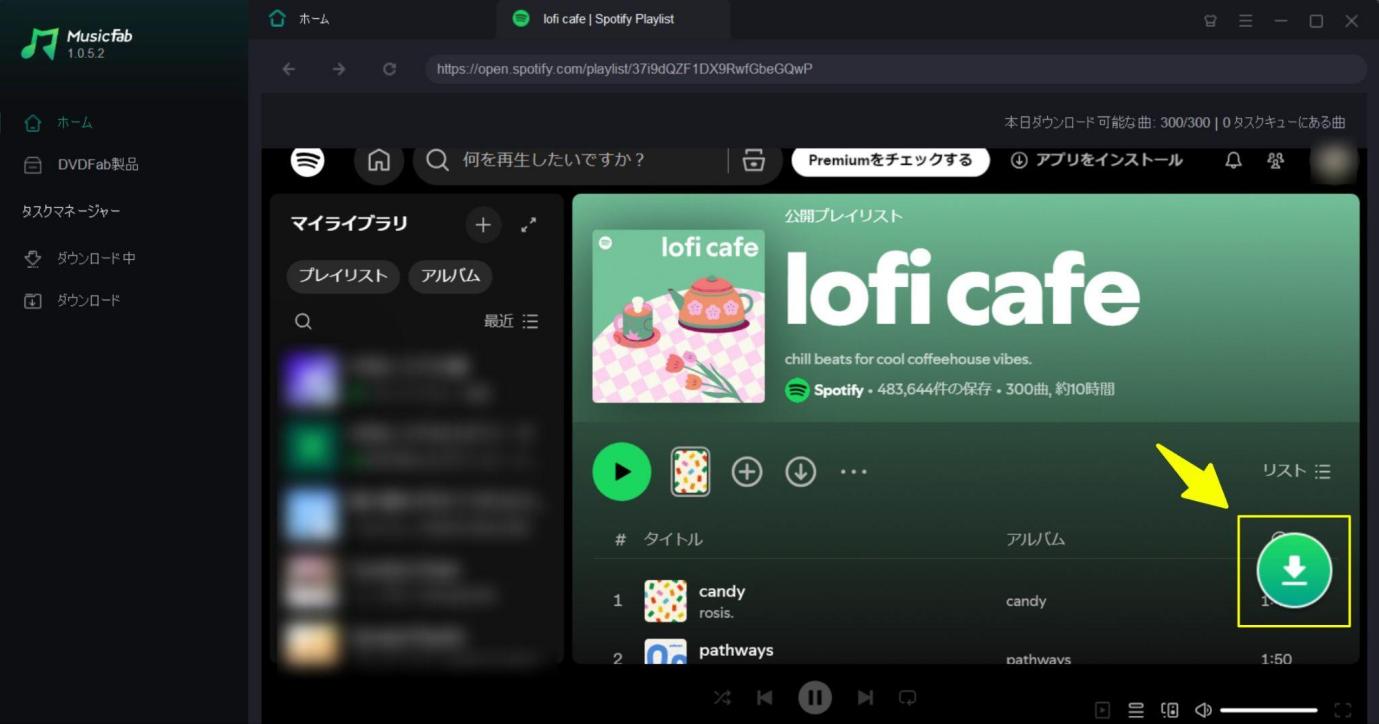Open ダウンロード in sidebar

click(x=72, y=300)
